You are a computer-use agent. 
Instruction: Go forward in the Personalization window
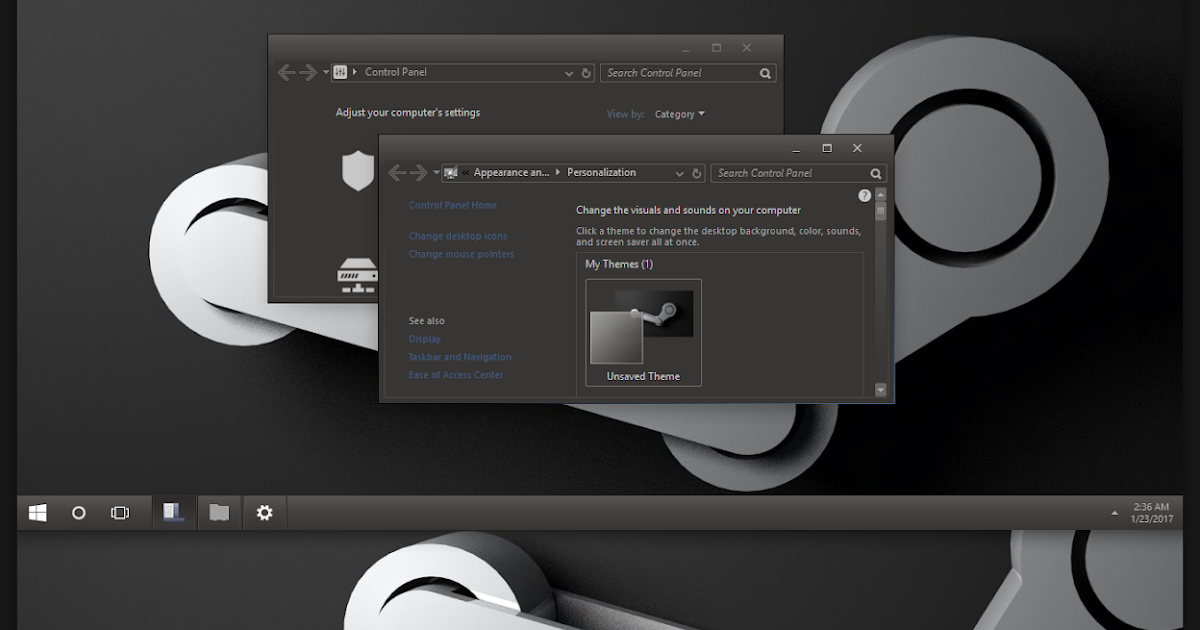click(419, 173)
